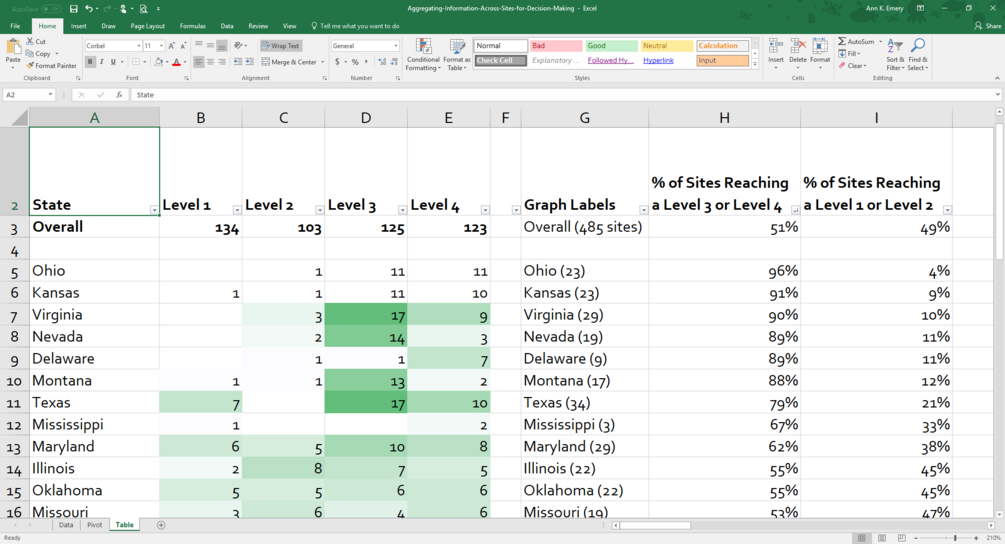The image size is (1005, 544).
Task: Open the Corbel font name dropdown
Action: pos(138,46)
